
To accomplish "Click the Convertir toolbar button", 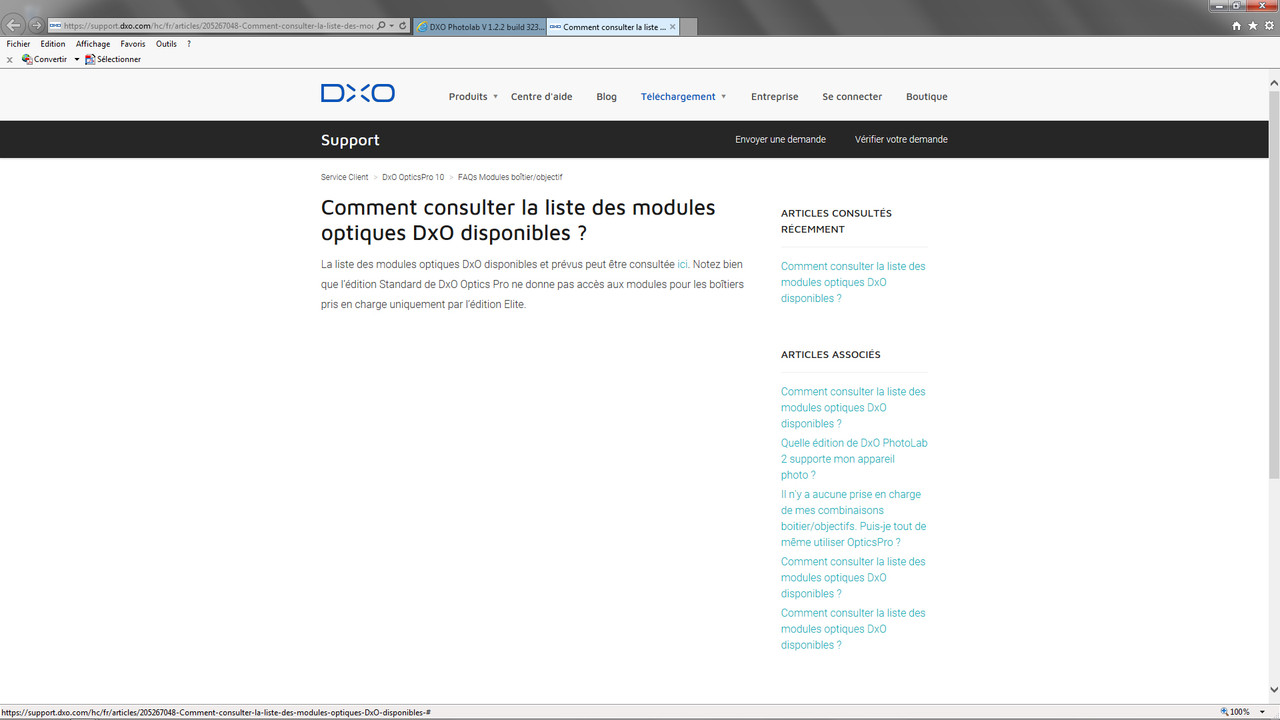I will click(x=45, y=59).
